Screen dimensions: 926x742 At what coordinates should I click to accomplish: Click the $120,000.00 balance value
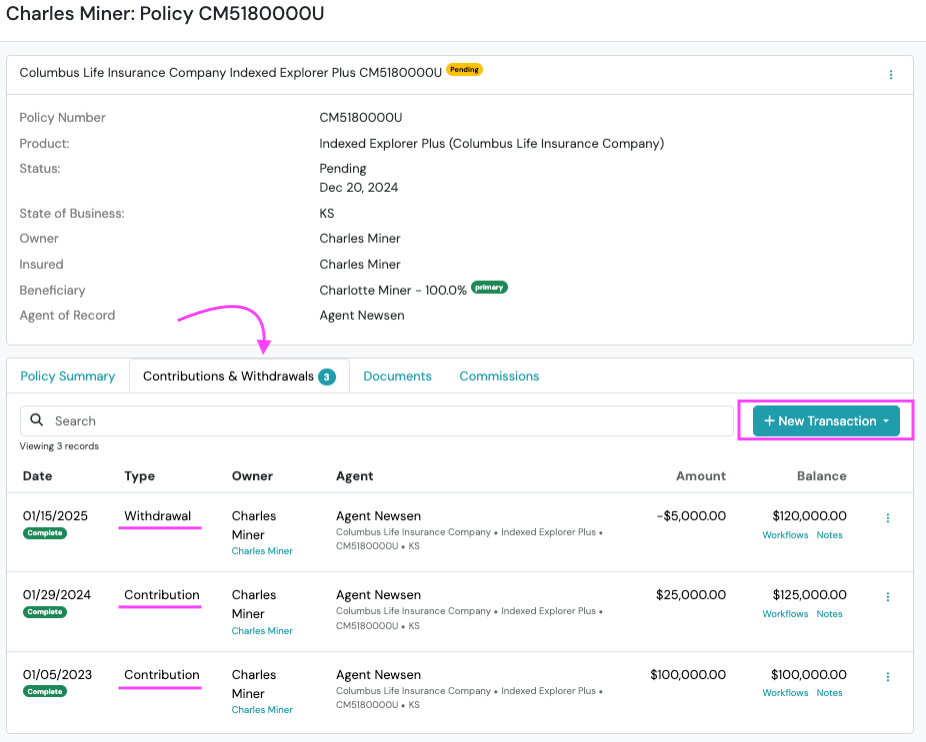810,516
